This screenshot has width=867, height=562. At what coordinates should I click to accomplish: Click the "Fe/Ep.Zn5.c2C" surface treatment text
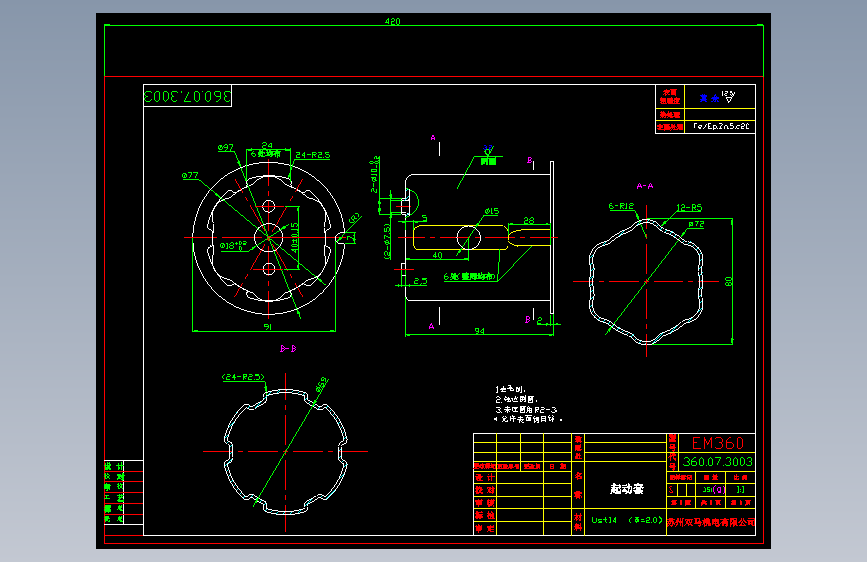[721, 126]
